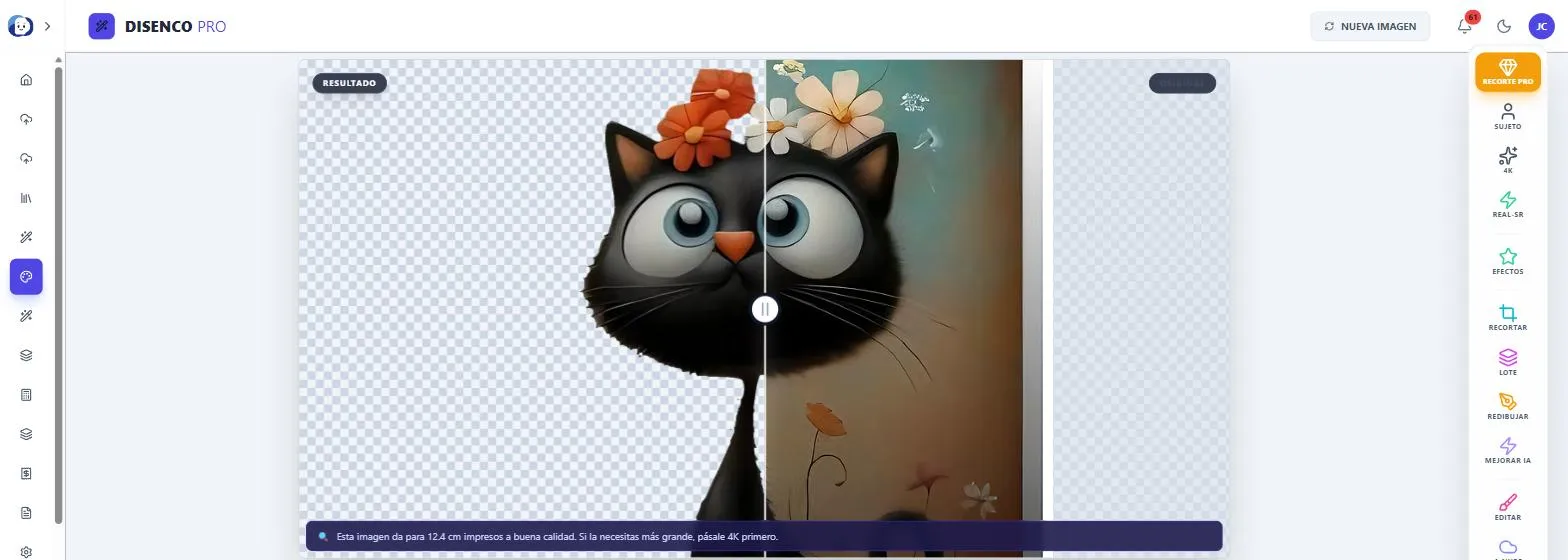The width and height of the screenshot is (1568, 560).
Task: Click the faded ORIGINAL label on the image
Action: pyautogui.click(x=1182, y=83)
